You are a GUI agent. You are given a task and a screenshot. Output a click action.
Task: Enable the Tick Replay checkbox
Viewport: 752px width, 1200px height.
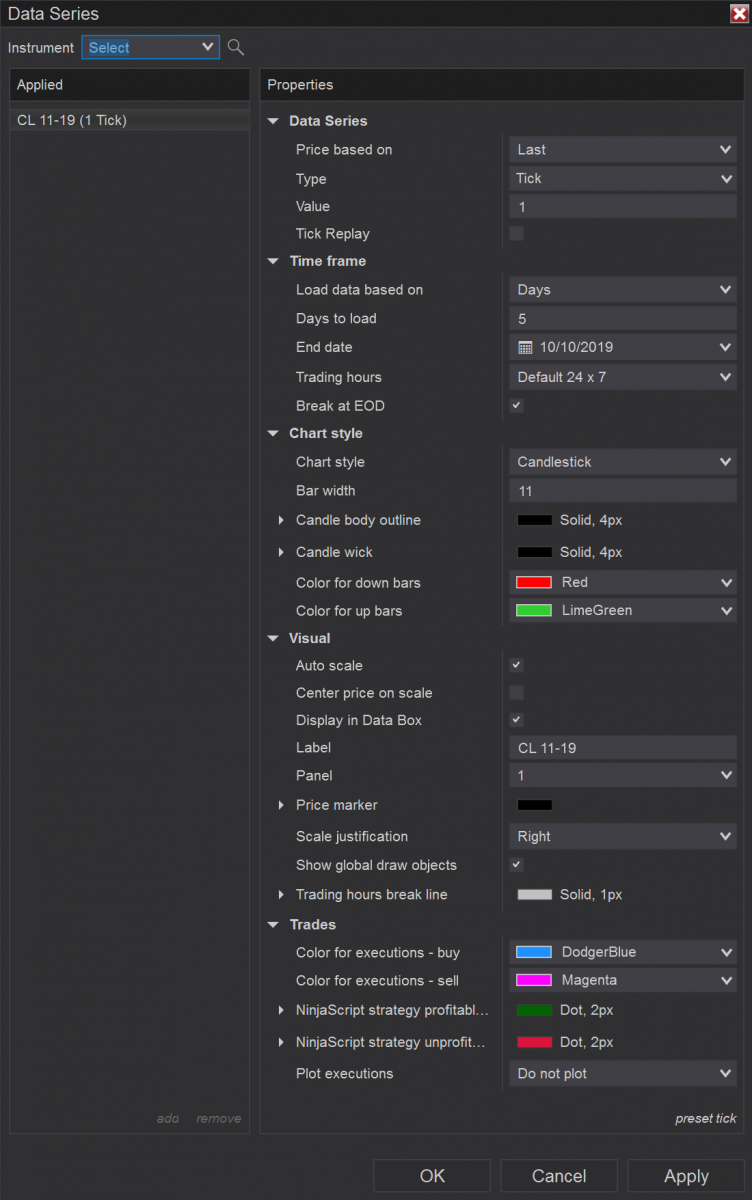point(516,234)
